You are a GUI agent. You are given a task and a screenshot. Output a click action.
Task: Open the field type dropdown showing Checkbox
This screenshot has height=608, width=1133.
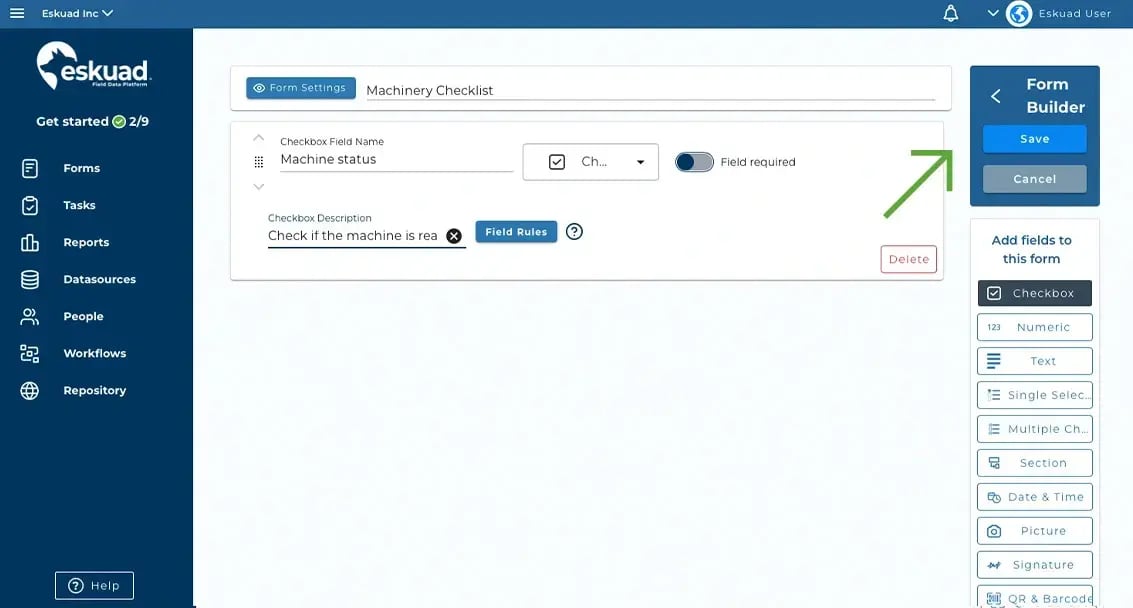pyautogui.click(x=590, y=162)
